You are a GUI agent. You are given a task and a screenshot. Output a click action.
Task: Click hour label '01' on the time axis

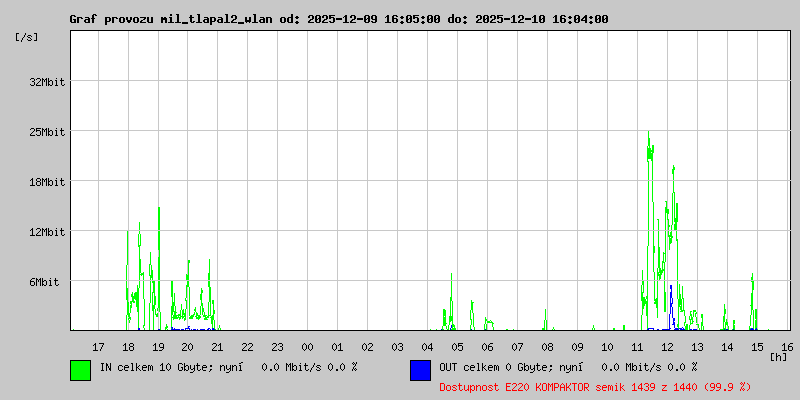point(337,347)
